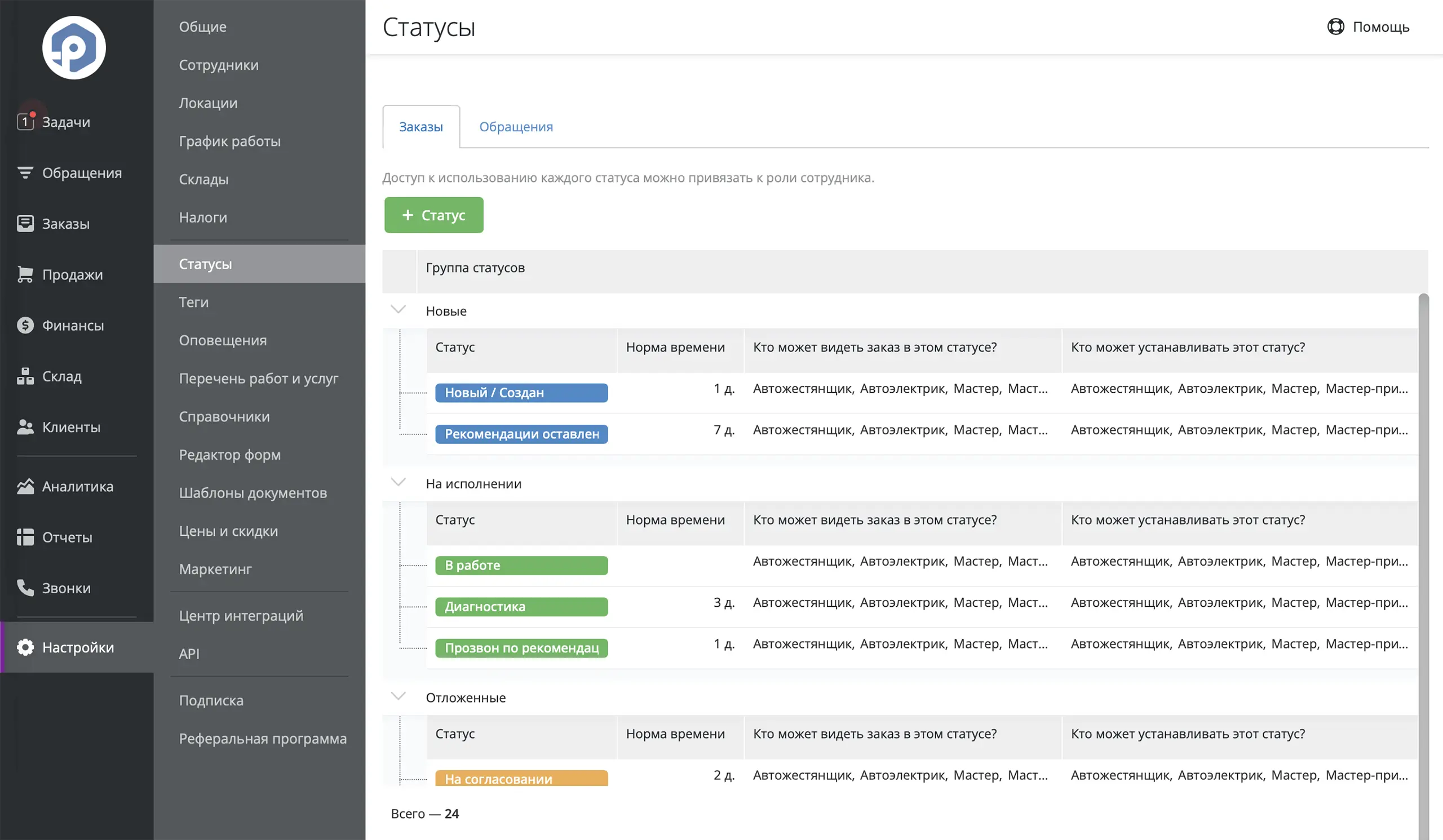Select Статусы in settings menu
Image resolution: width=1443 pixels, height=840 pixels.
tap(259, 264)
